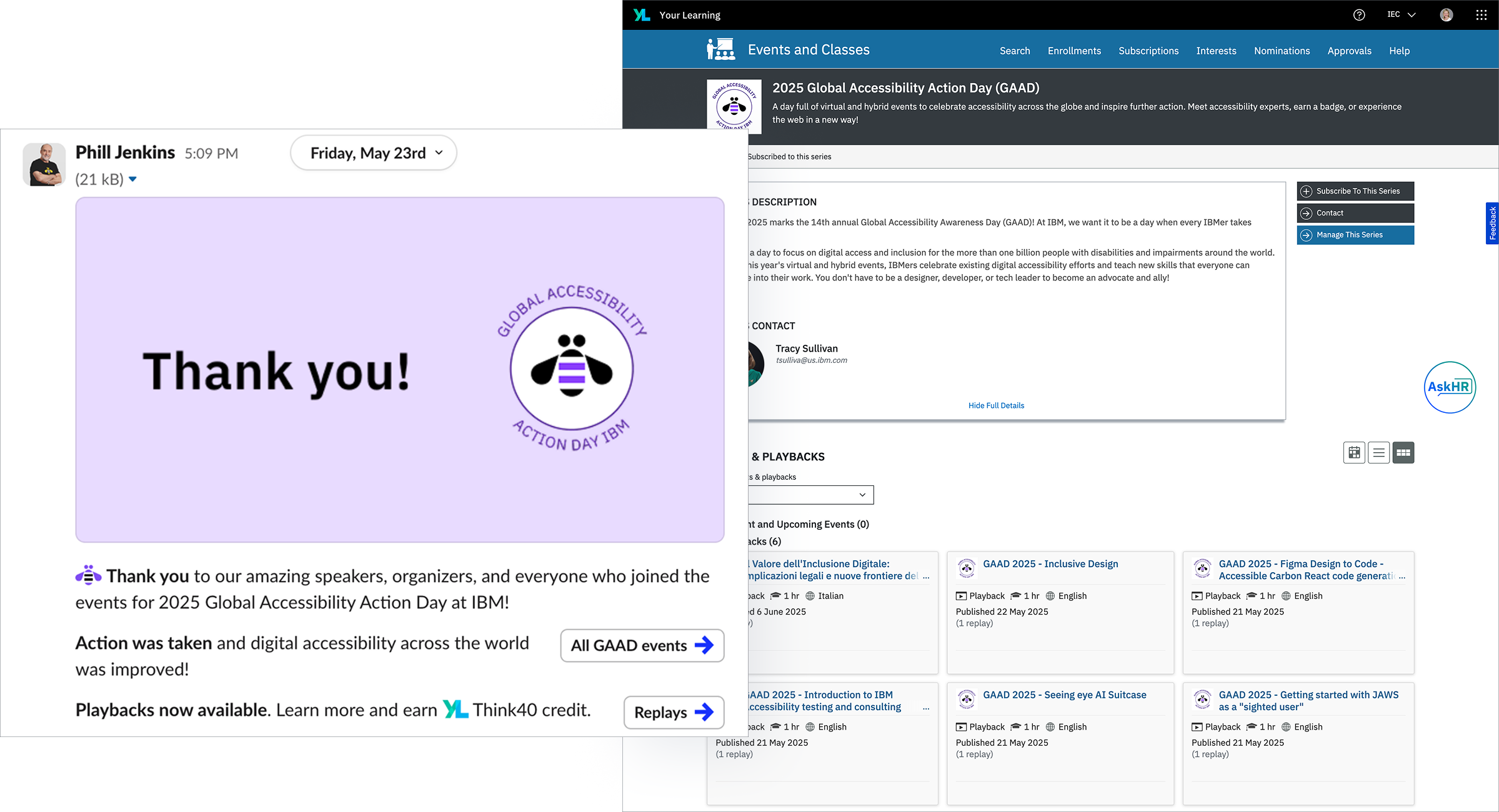The width and height of the screenshot is (1499, 812).
Task: Open the Feedback side tab
Action: pos(1492,223)
